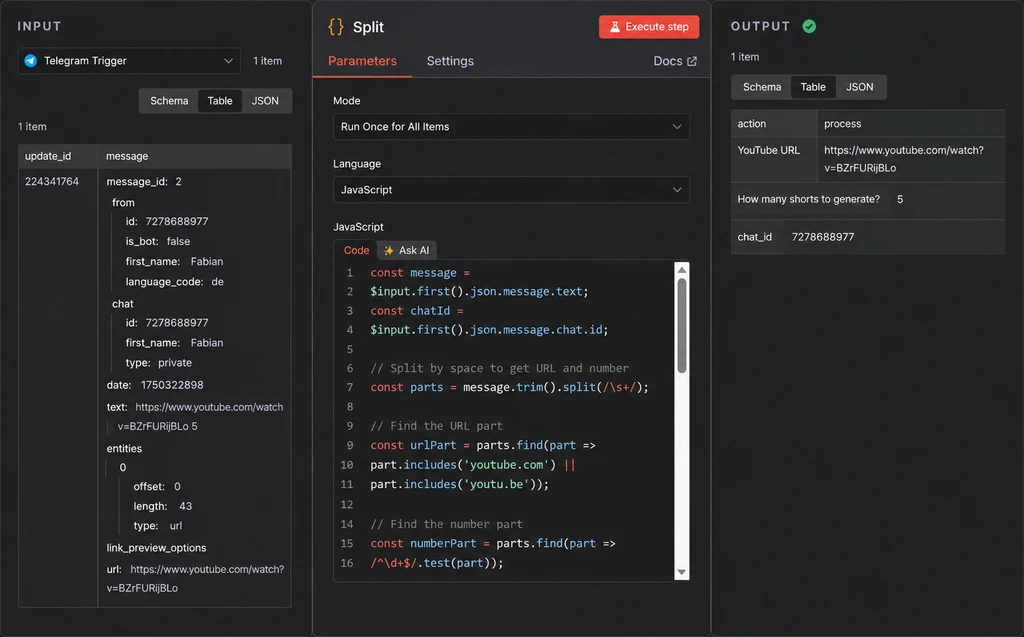Click code line 7 with message.trim().split
The height and width of the screenshot is (637, 1024).
click(509, 387)
